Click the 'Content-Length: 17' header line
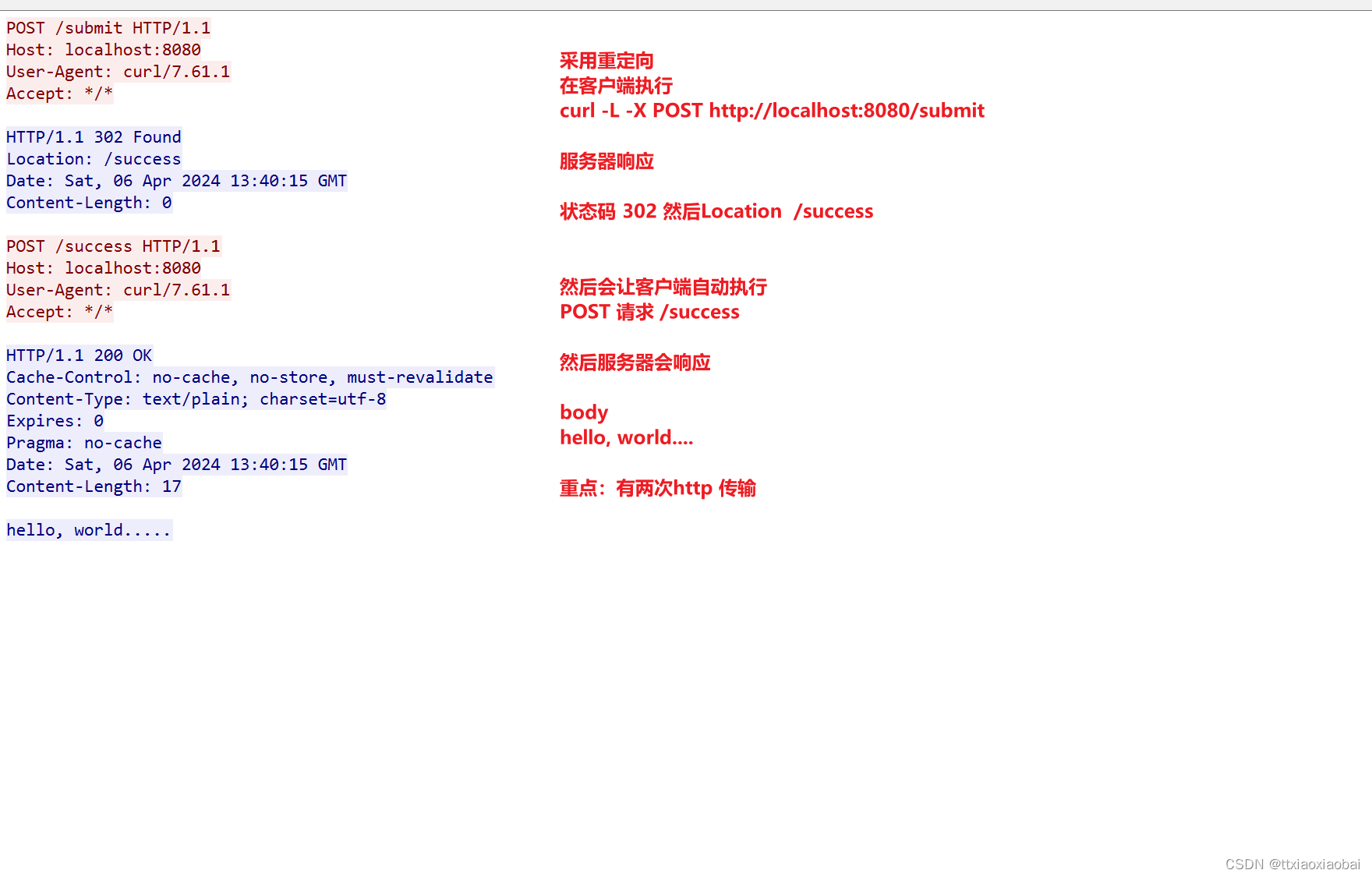The height and width of the screenshot is (877, 1372). point(94,486)
